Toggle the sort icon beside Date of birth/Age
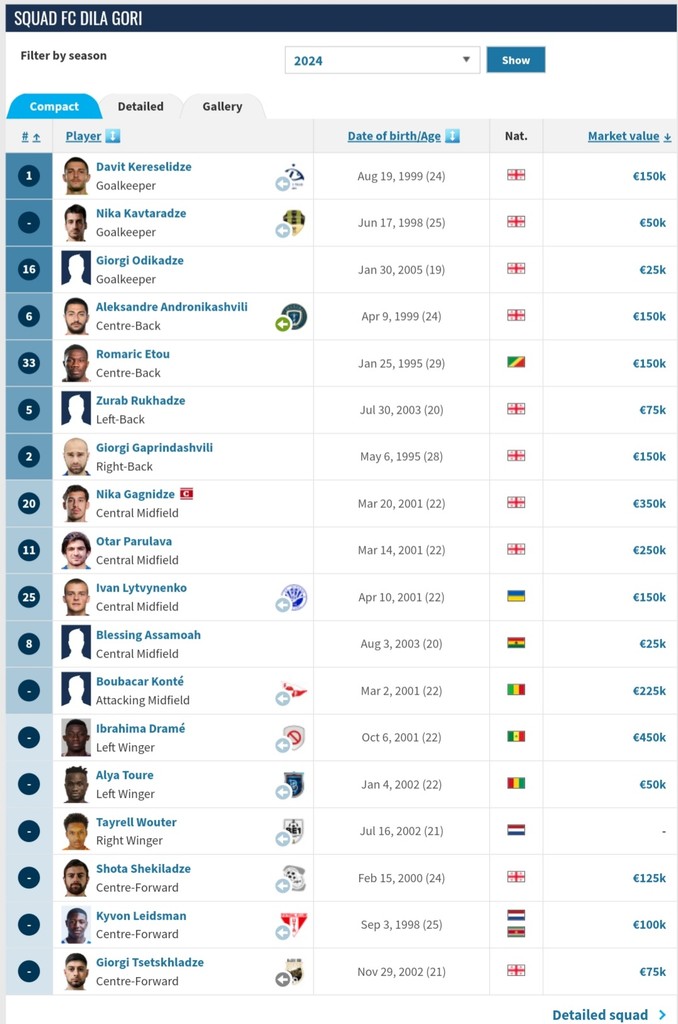This screenshot has width=678, height=1024. (452, 136)
